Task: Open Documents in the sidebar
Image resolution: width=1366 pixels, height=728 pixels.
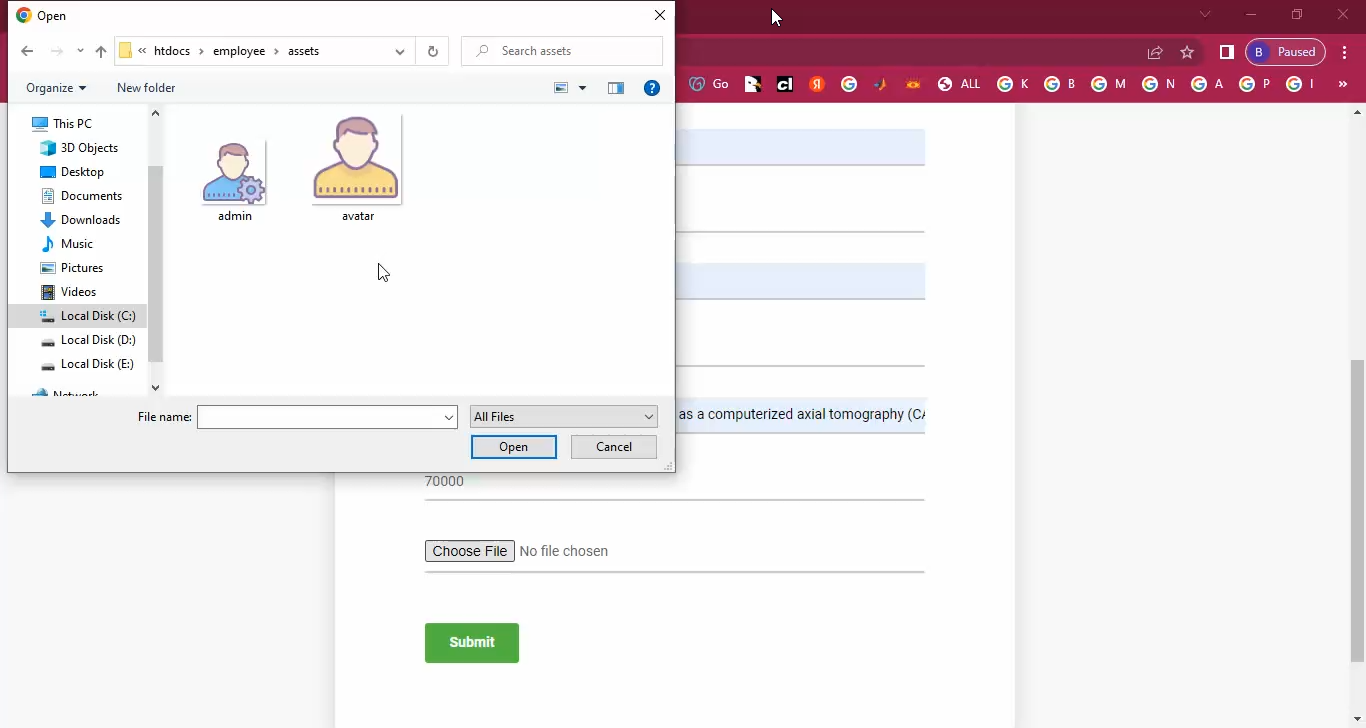Action: click(x=91, y=196)
